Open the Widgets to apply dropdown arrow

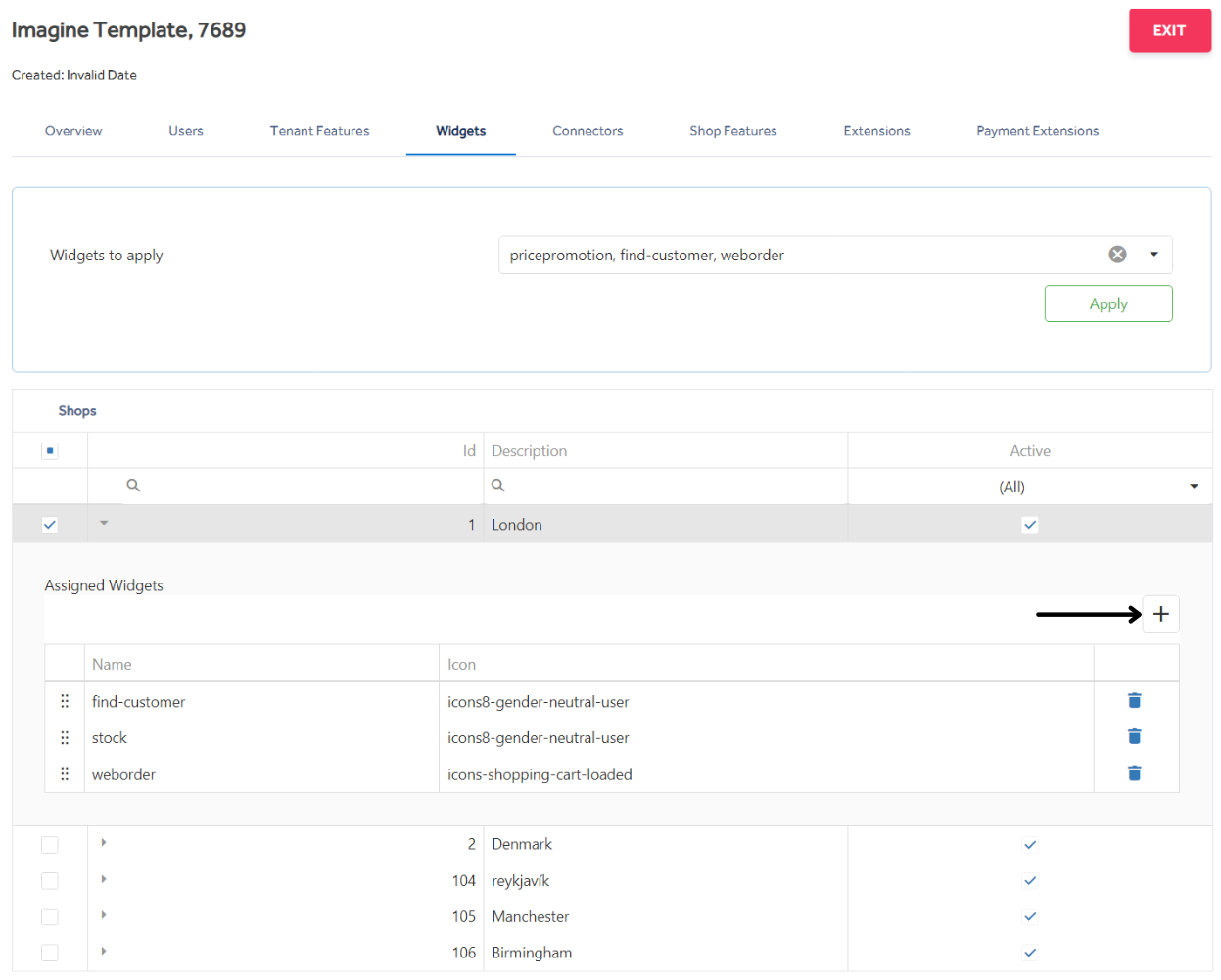[1153, 255]
